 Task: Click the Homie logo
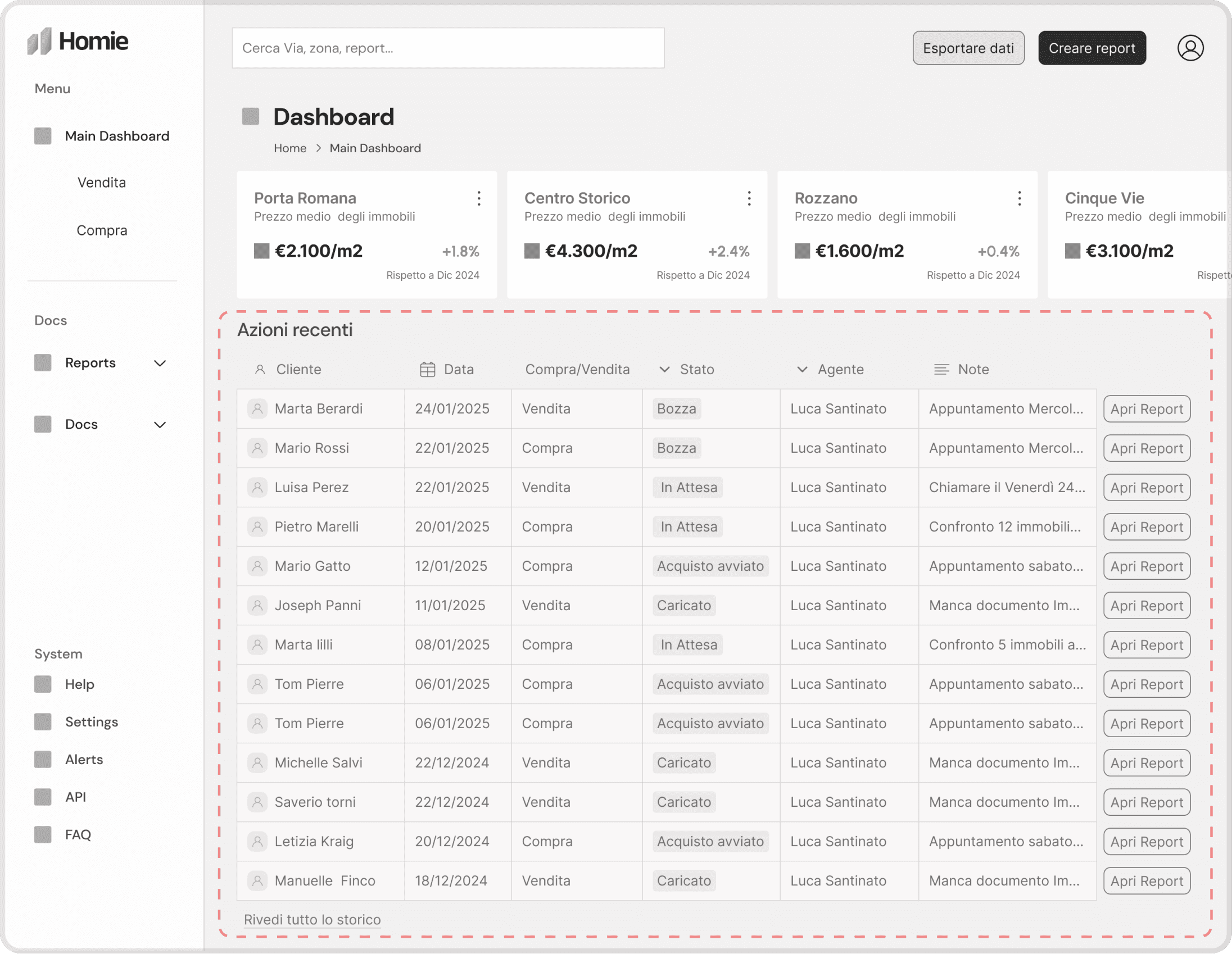point(78,41)
